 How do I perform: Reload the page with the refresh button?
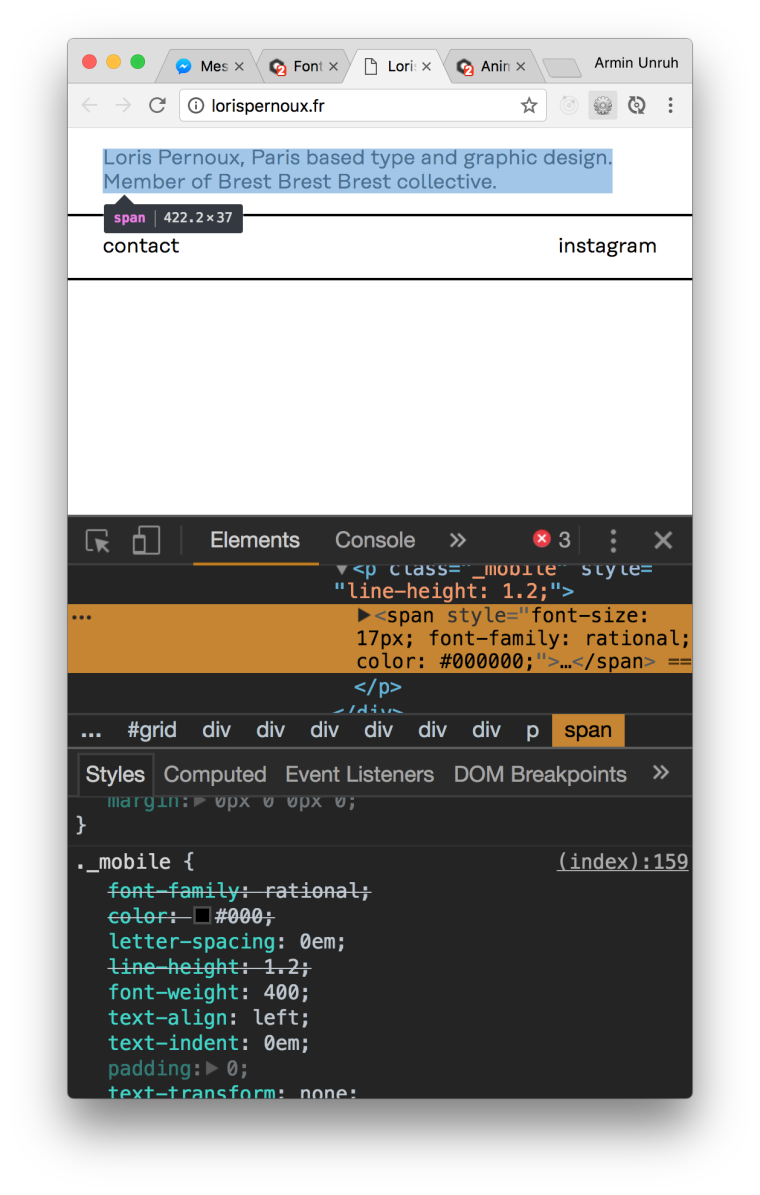tap(157, 105)
